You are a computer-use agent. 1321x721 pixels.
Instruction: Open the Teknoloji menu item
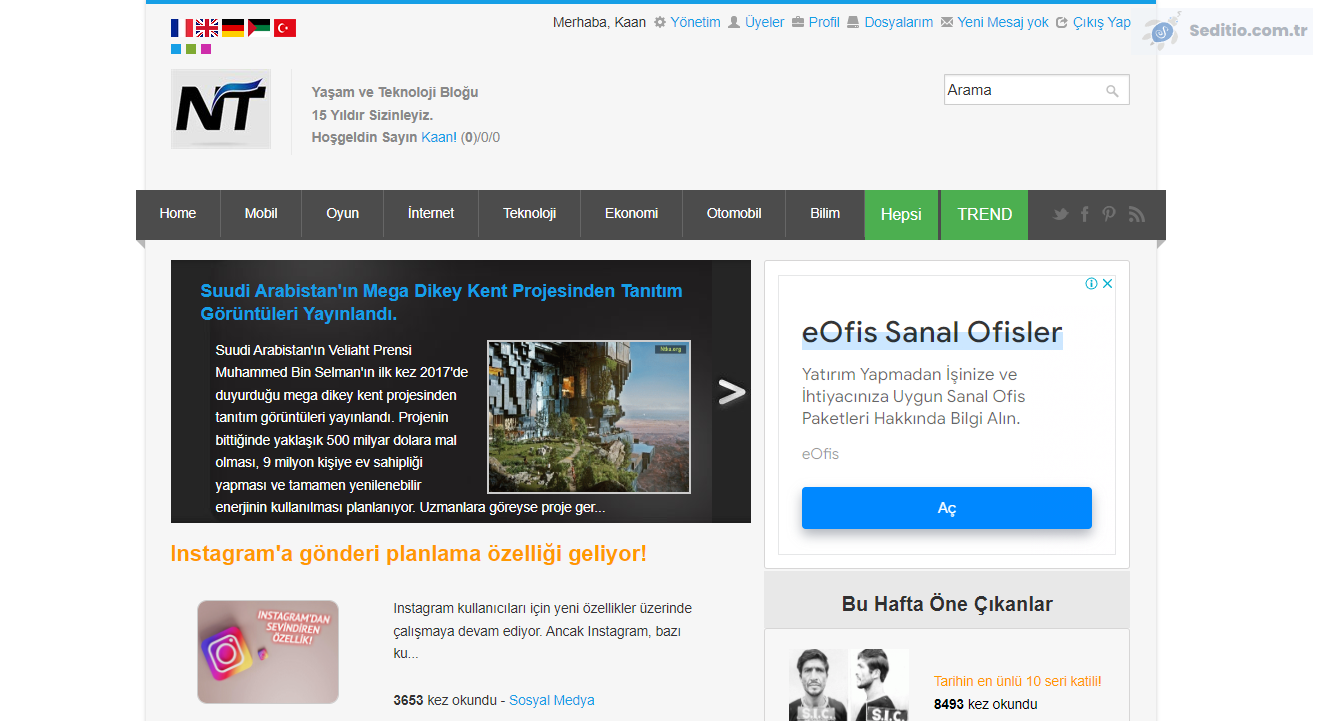(529, 214)
